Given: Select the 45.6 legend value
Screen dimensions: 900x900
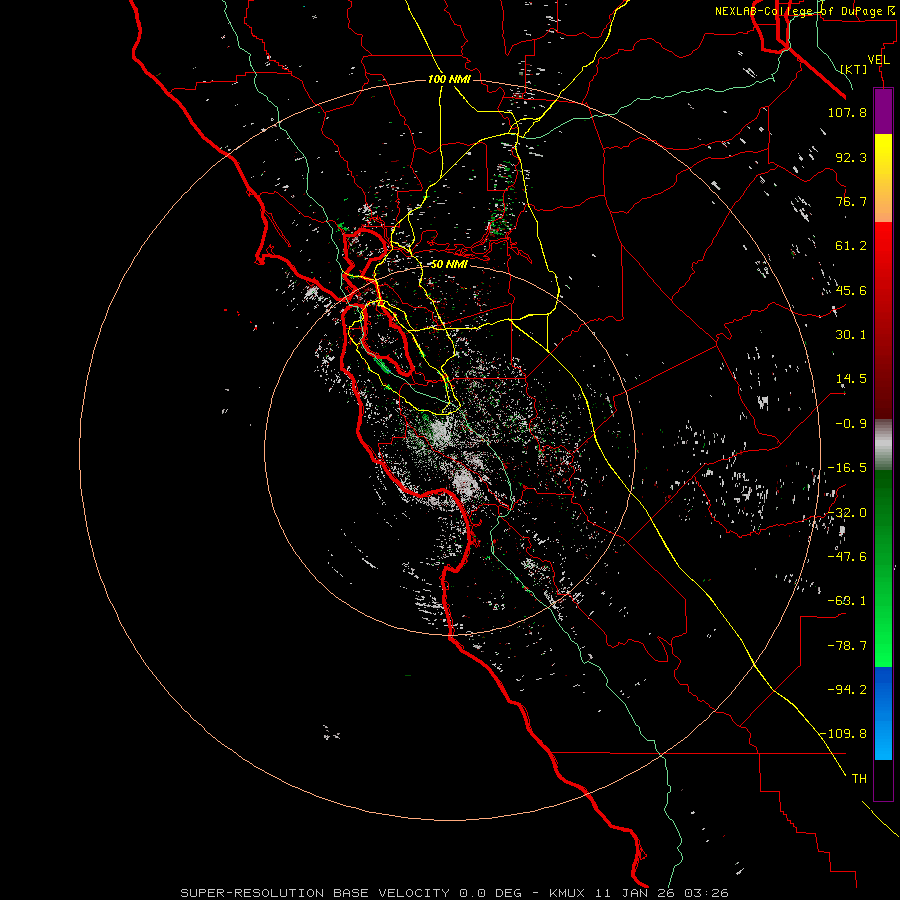Looking at the screenshot, I should (851, 290).
